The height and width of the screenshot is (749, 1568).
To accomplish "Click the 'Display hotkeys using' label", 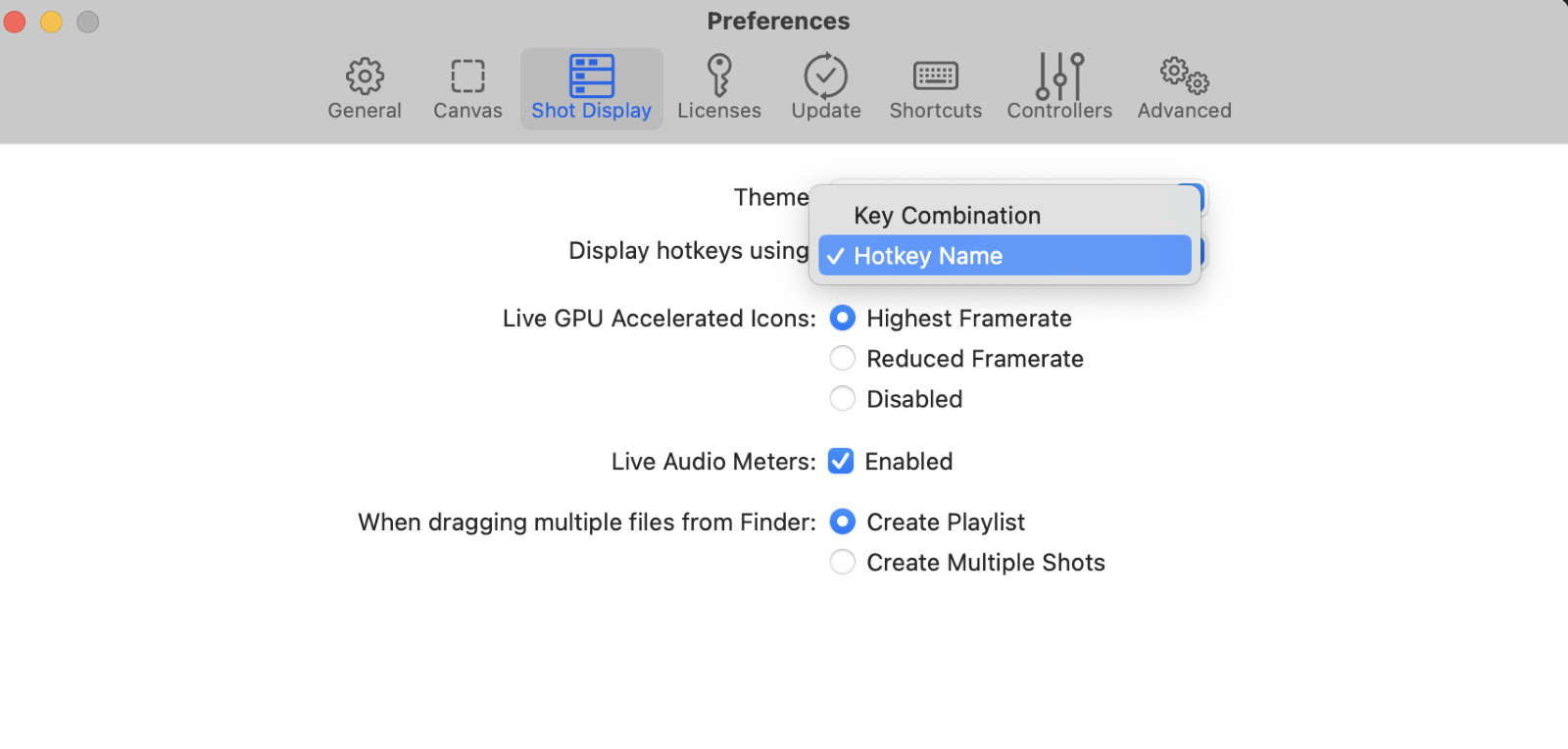I will [x=689, y=251].
